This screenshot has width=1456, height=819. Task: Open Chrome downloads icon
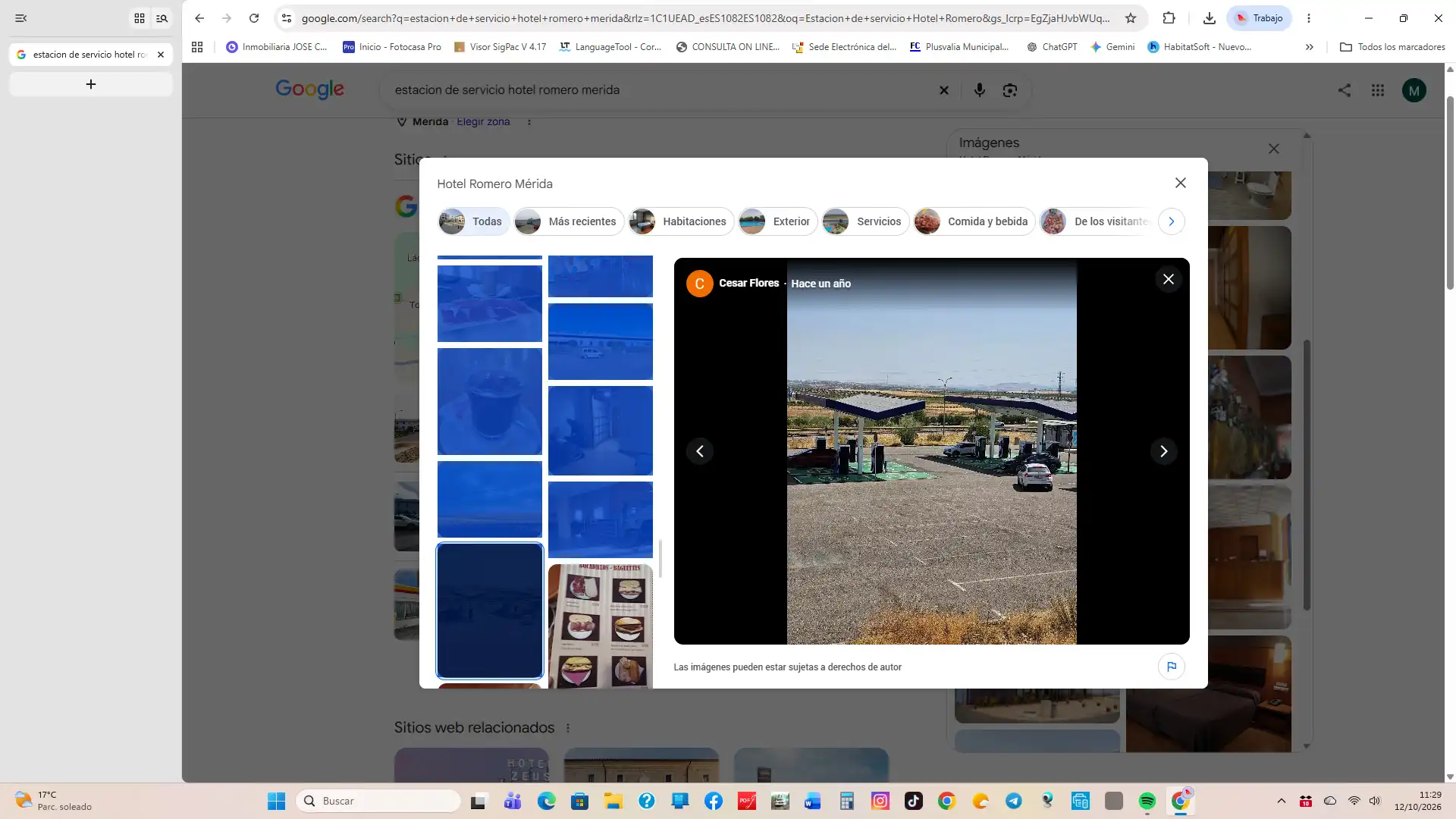[x=1210, y=18]
